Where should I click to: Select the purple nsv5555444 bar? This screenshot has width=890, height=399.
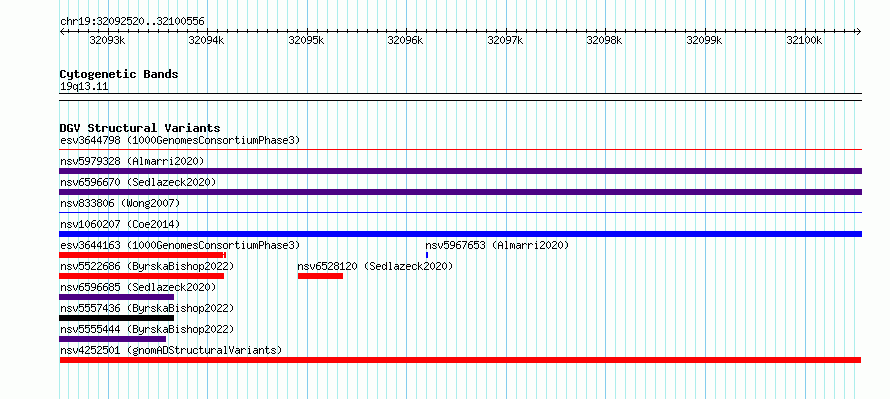click(112, 339)
